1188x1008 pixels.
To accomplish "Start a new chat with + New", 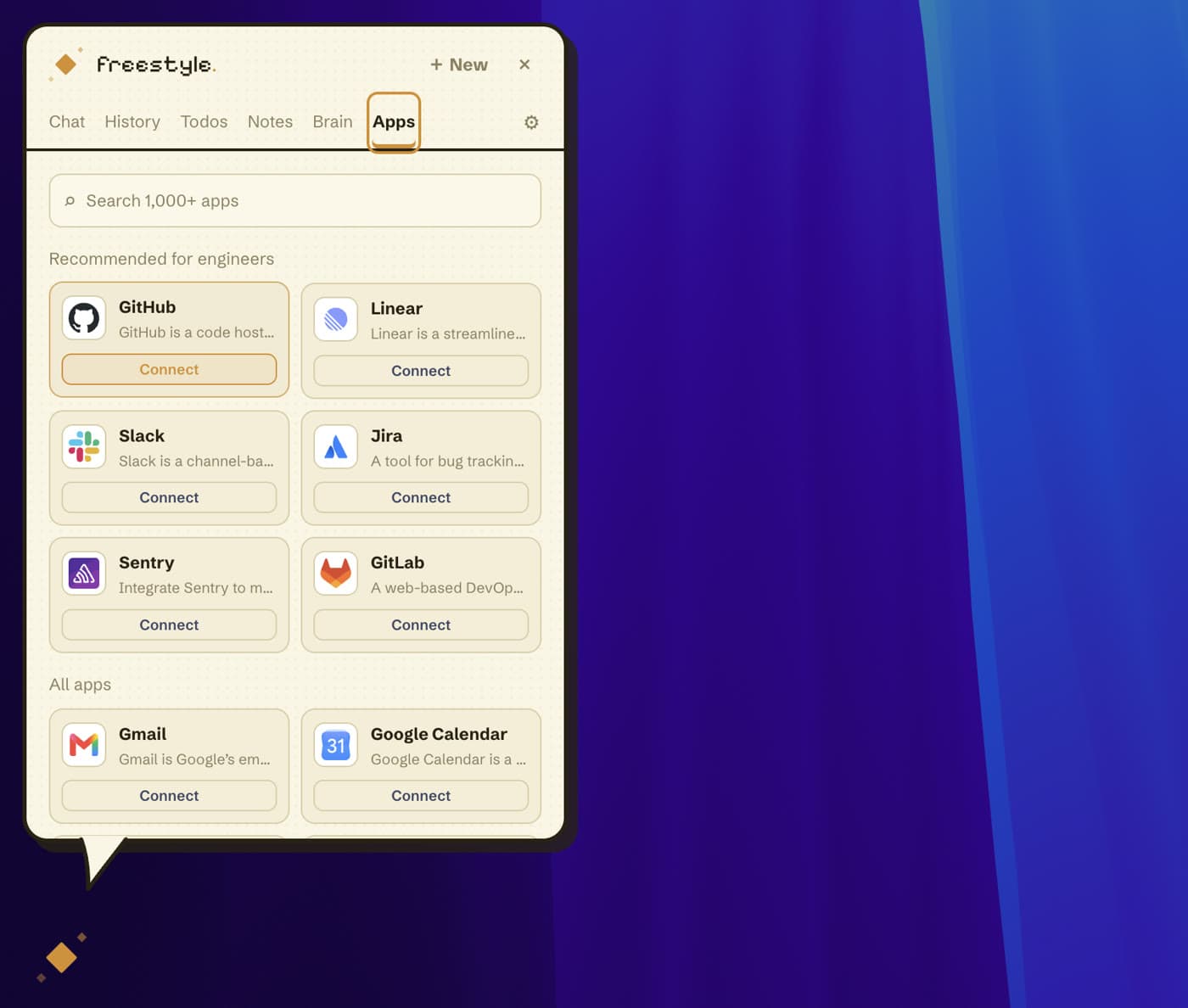I will pos(459,65).
